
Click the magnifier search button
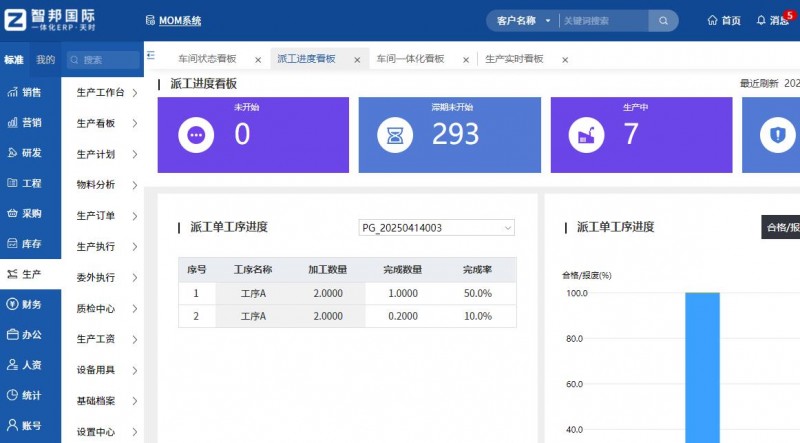(x=663, y=21)
